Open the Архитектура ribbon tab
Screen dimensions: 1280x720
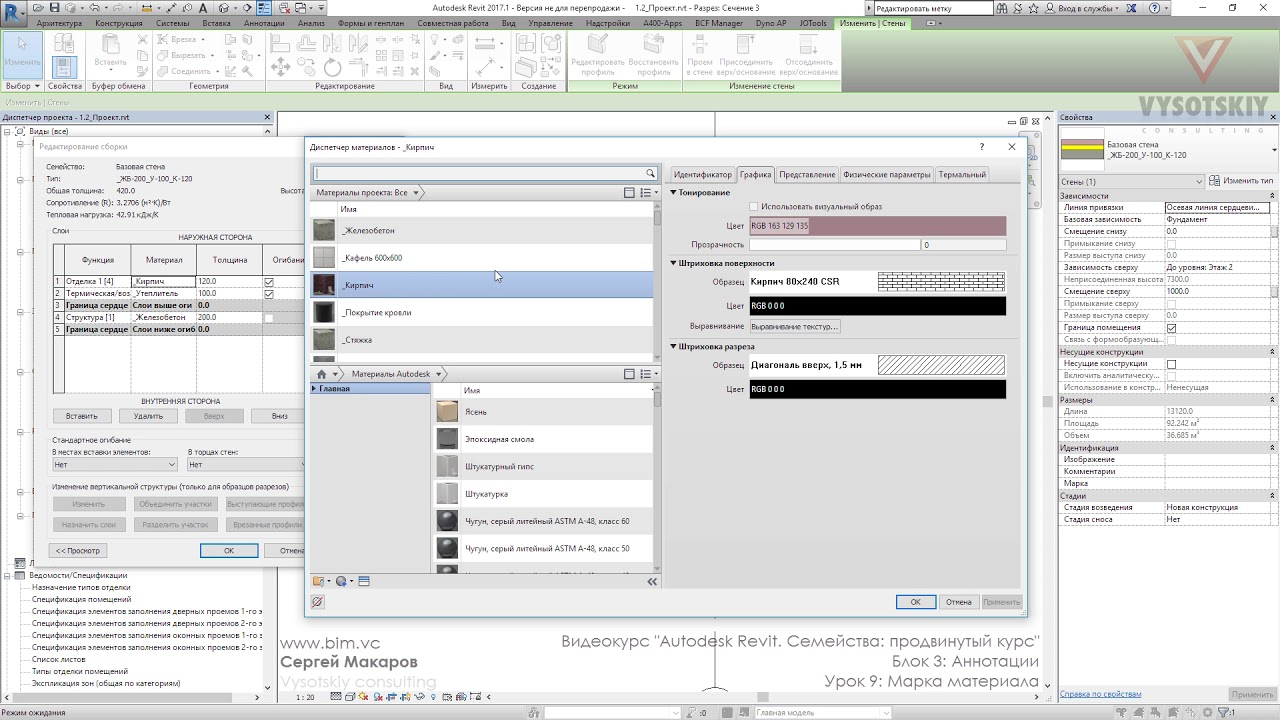pos(59,22)
